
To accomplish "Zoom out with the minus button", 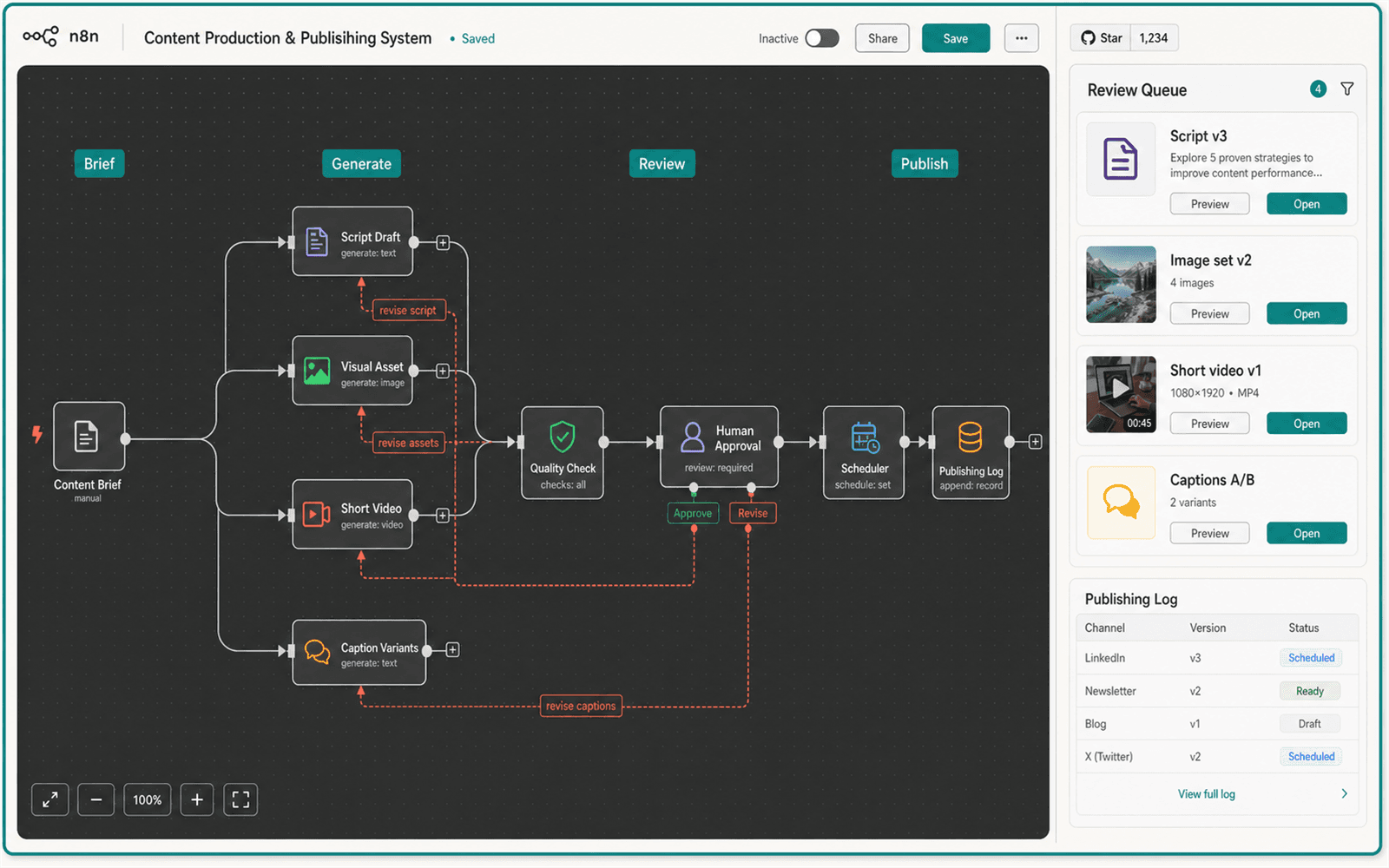I will tap(96, 799).
